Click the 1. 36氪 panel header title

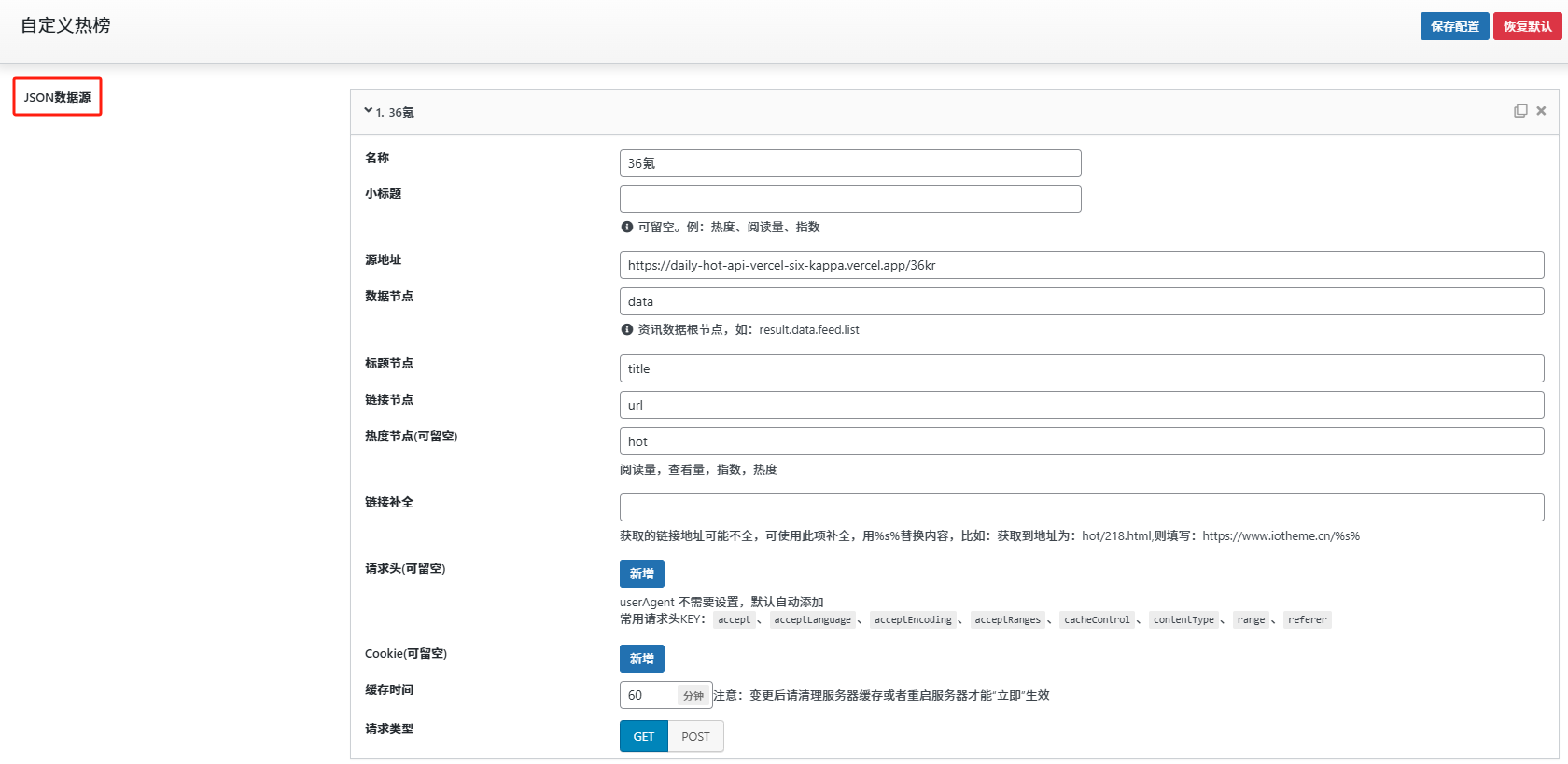tap(395, 112)
